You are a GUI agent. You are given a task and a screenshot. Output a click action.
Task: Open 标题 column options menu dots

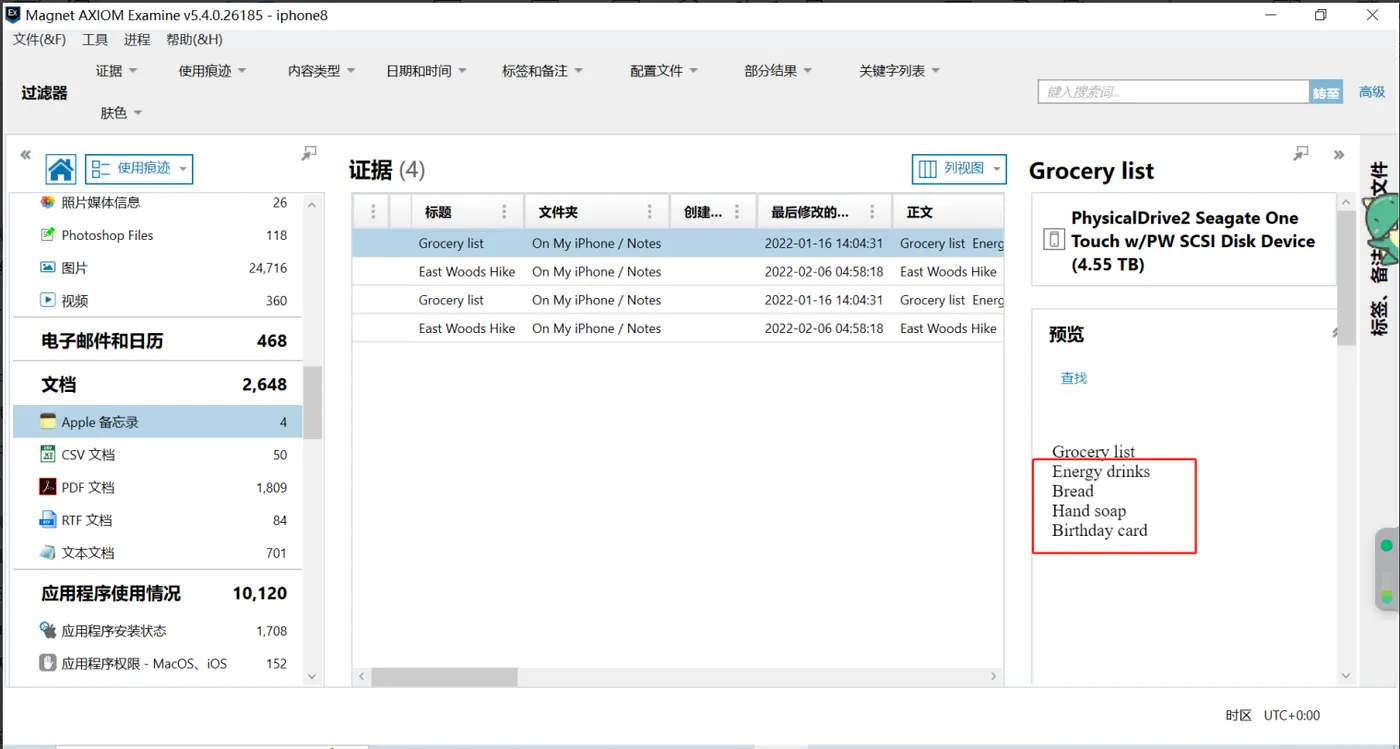(504, 212)
